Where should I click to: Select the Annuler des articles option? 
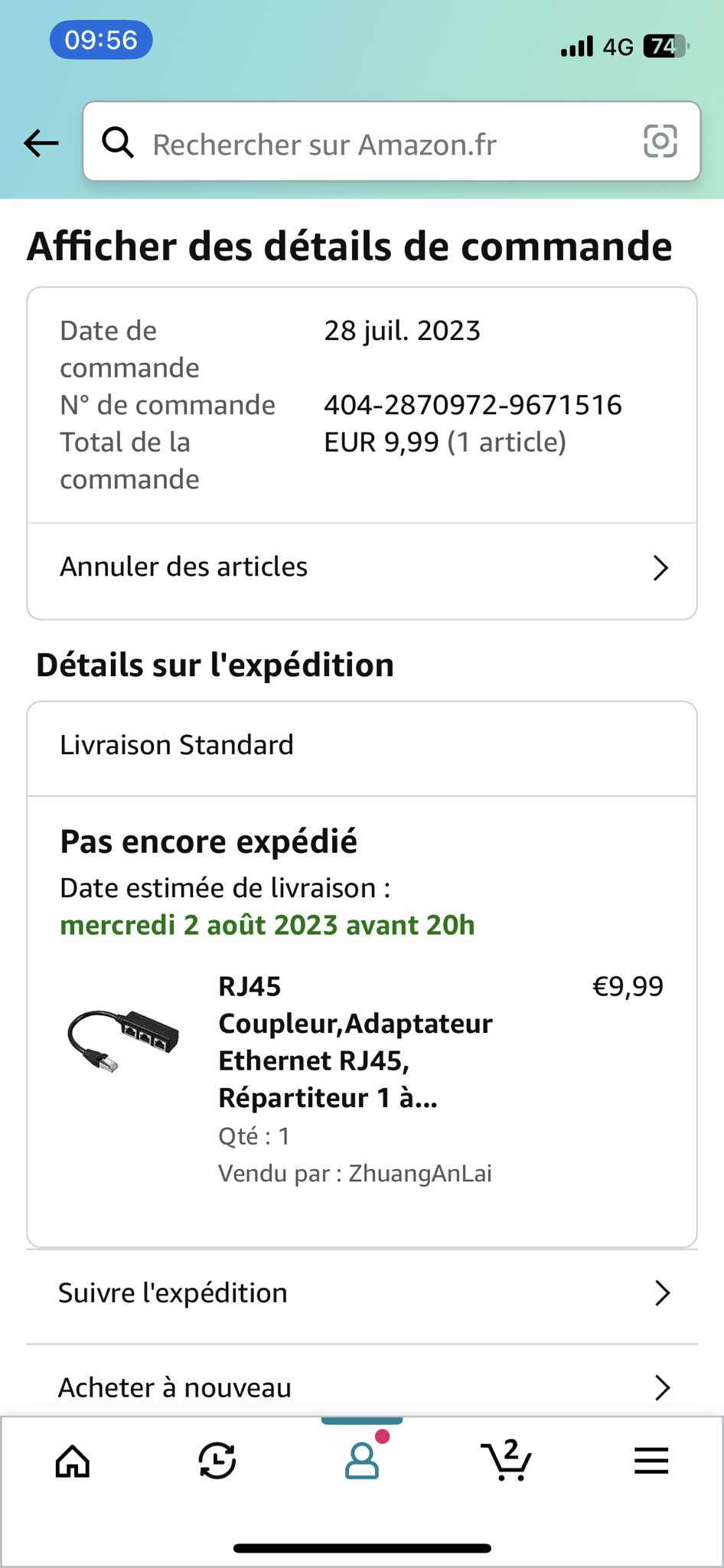click(x=184, y=567)
